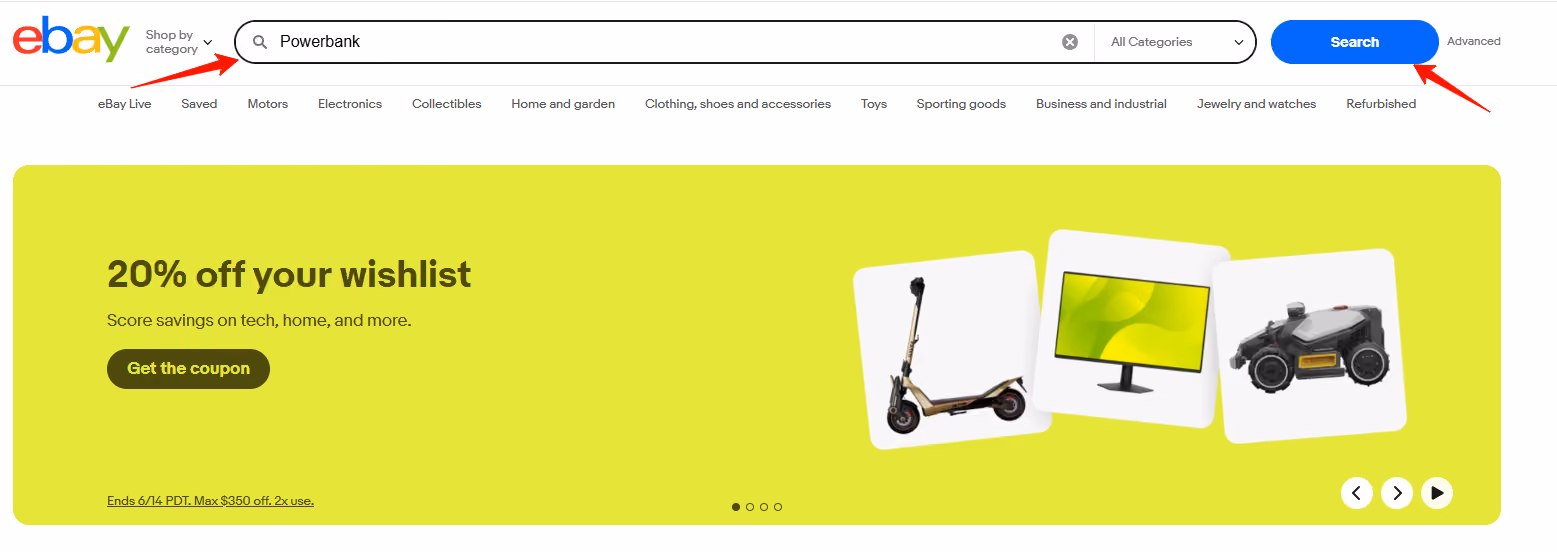Viewport: 1557px width, 552px height.
Task: Select the Electronics category
Action: pos(350,104)
